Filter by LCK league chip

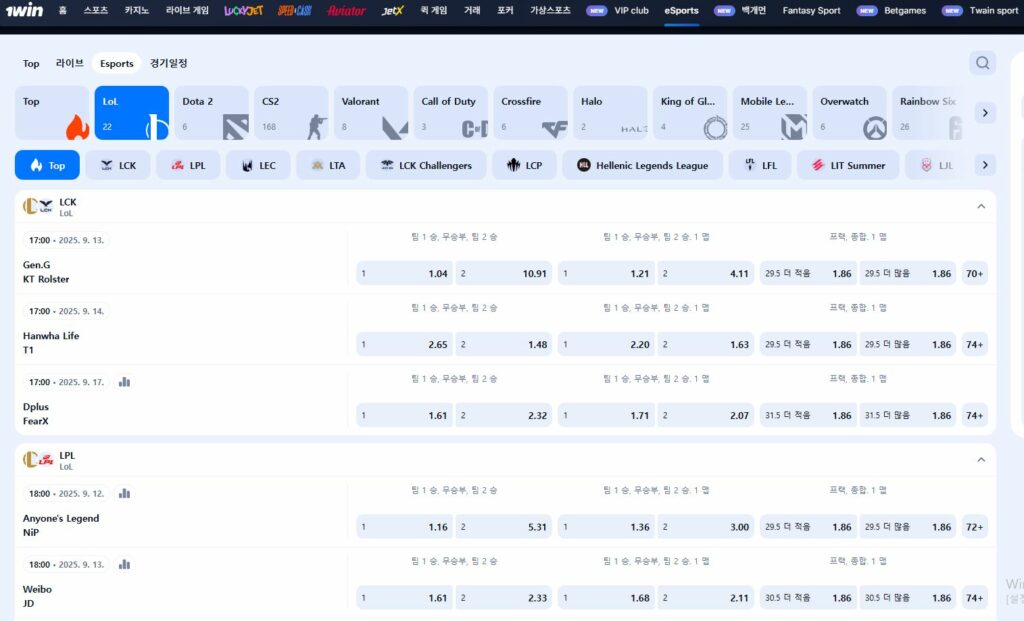(118, 165)
